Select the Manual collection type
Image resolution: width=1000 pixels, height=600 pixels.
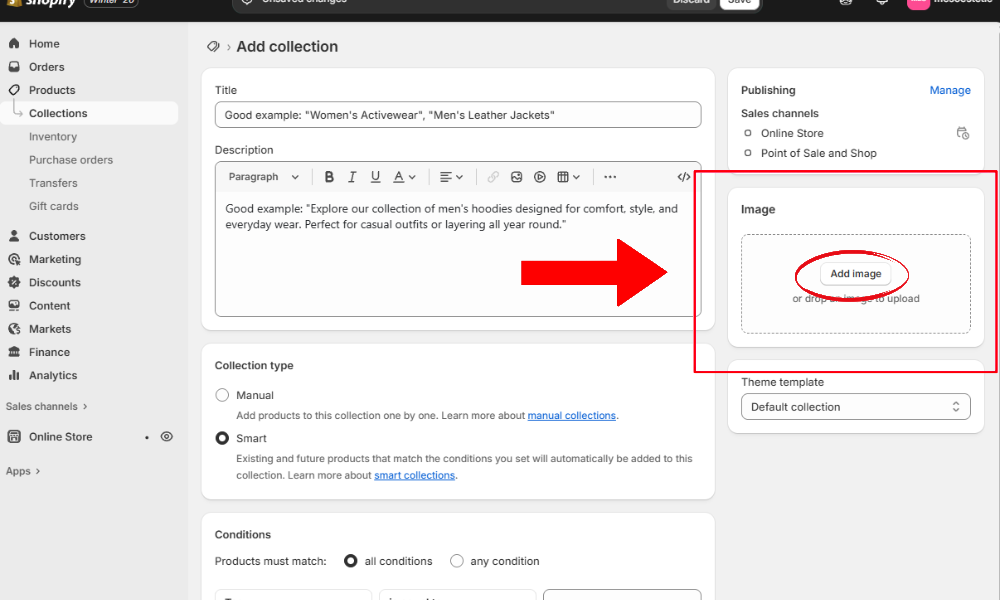click(x=223, y=395)
